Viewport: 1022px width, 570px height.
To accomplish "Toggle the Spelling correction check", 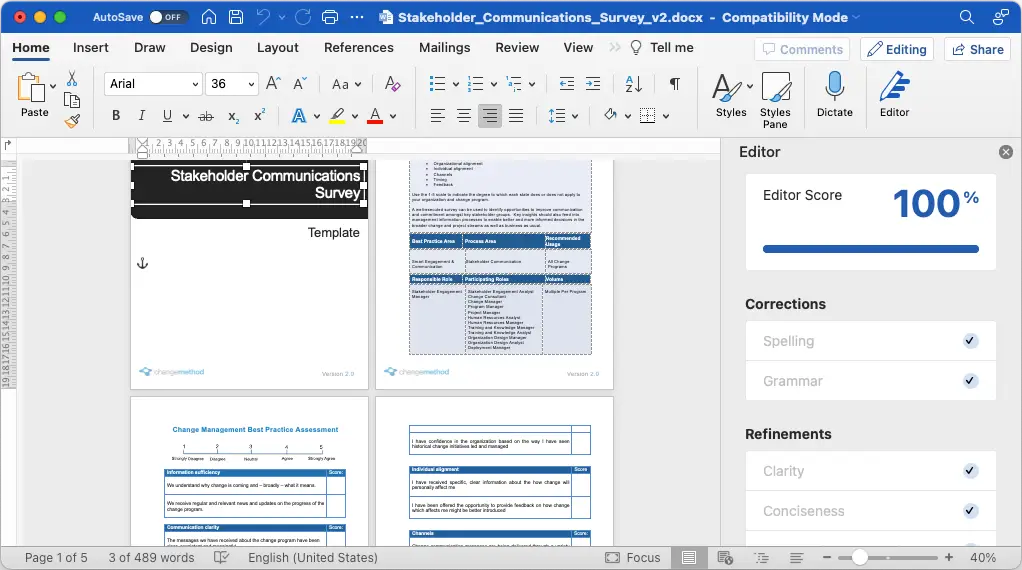I will [970, 341].
